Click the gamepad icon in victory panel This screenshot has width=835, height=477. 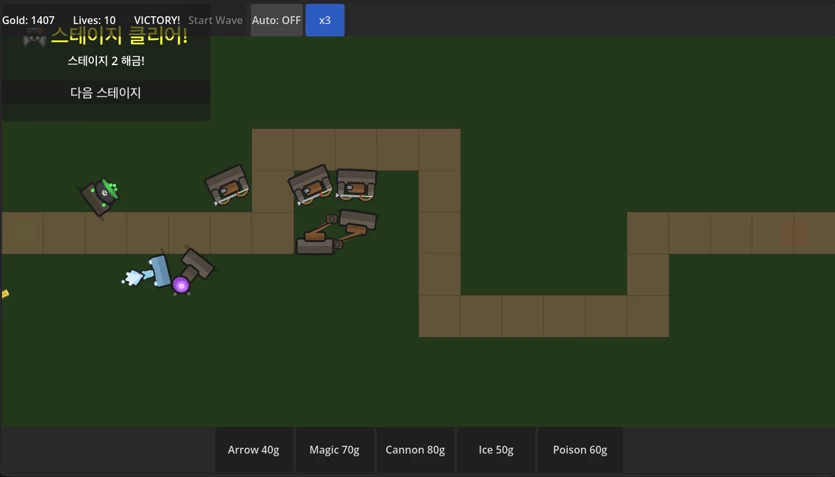pos(35,37)
